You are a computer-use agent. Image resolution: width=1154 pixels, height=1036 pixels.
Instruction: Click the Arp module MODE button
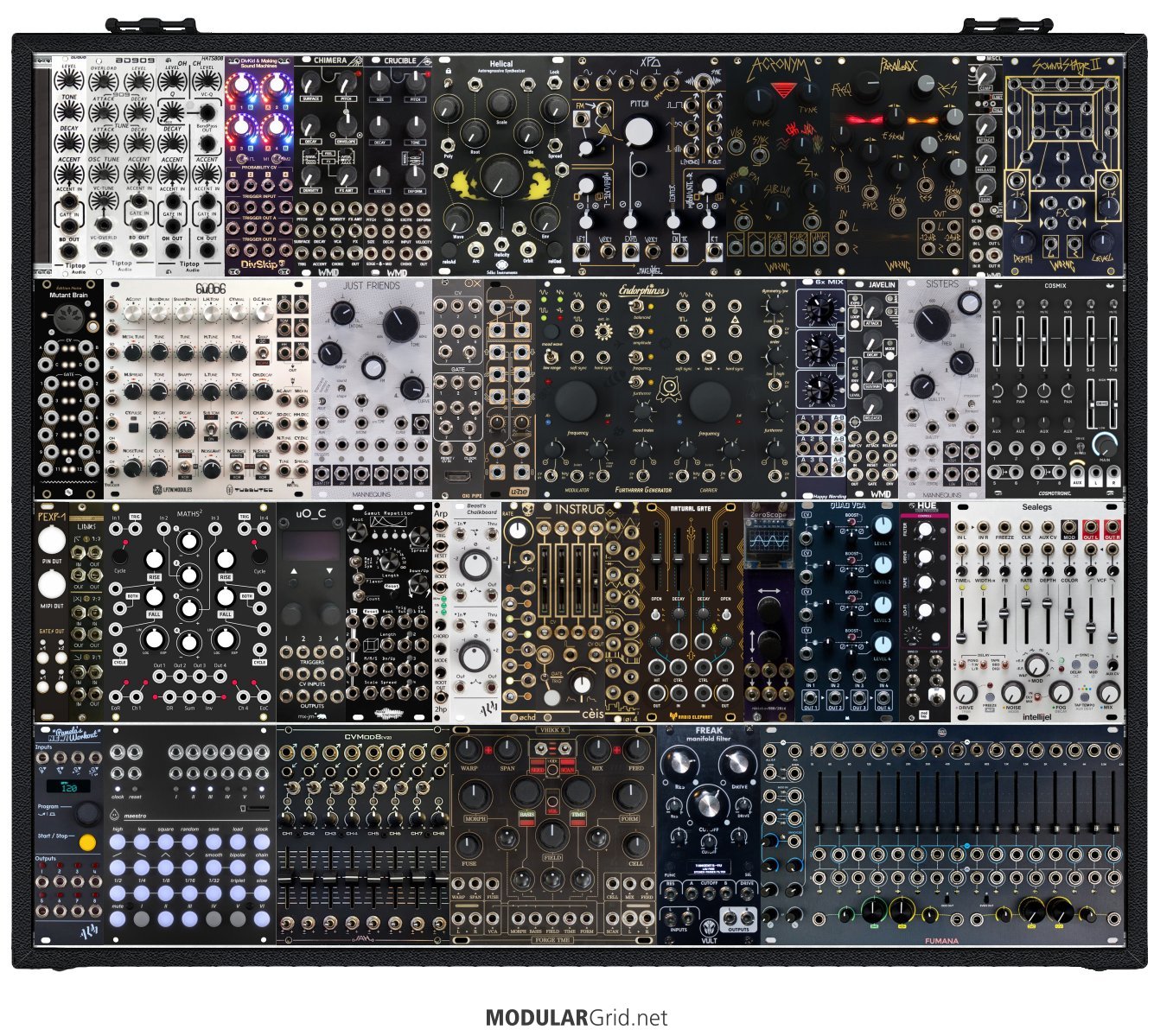coord(442,649)
